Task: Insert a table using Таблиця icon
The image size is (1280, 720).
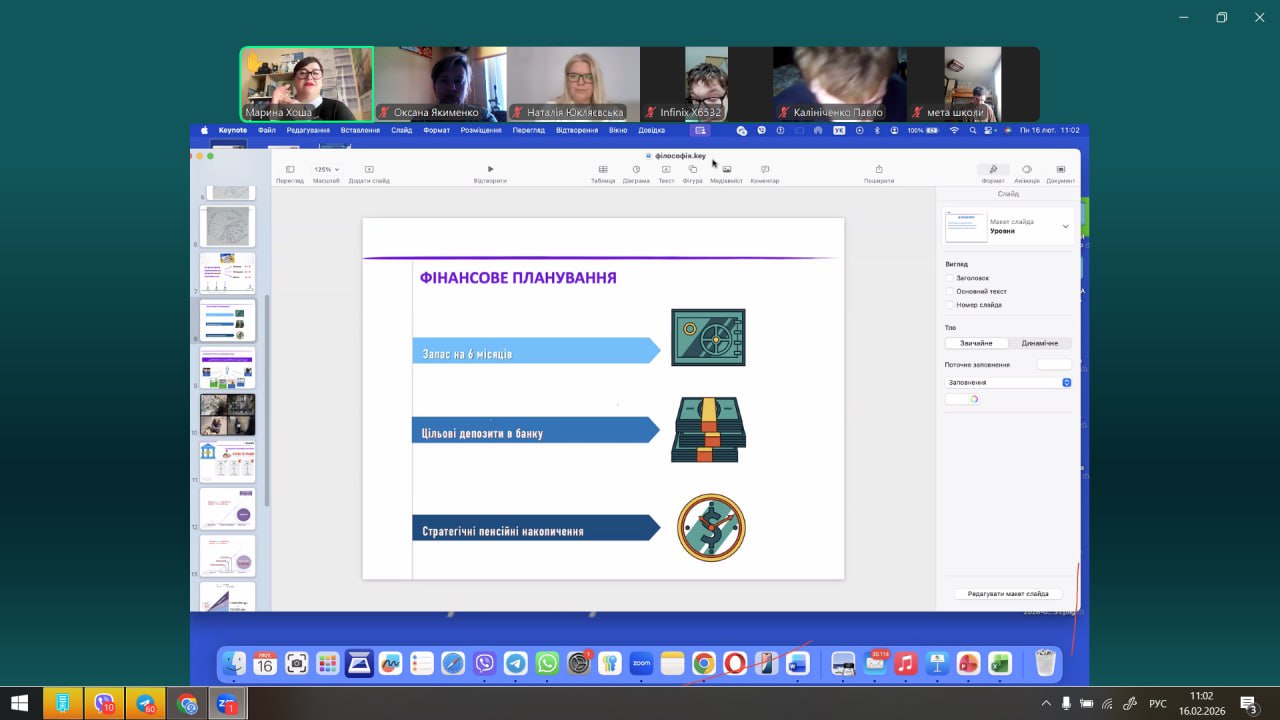Action: tap(602, 170)
